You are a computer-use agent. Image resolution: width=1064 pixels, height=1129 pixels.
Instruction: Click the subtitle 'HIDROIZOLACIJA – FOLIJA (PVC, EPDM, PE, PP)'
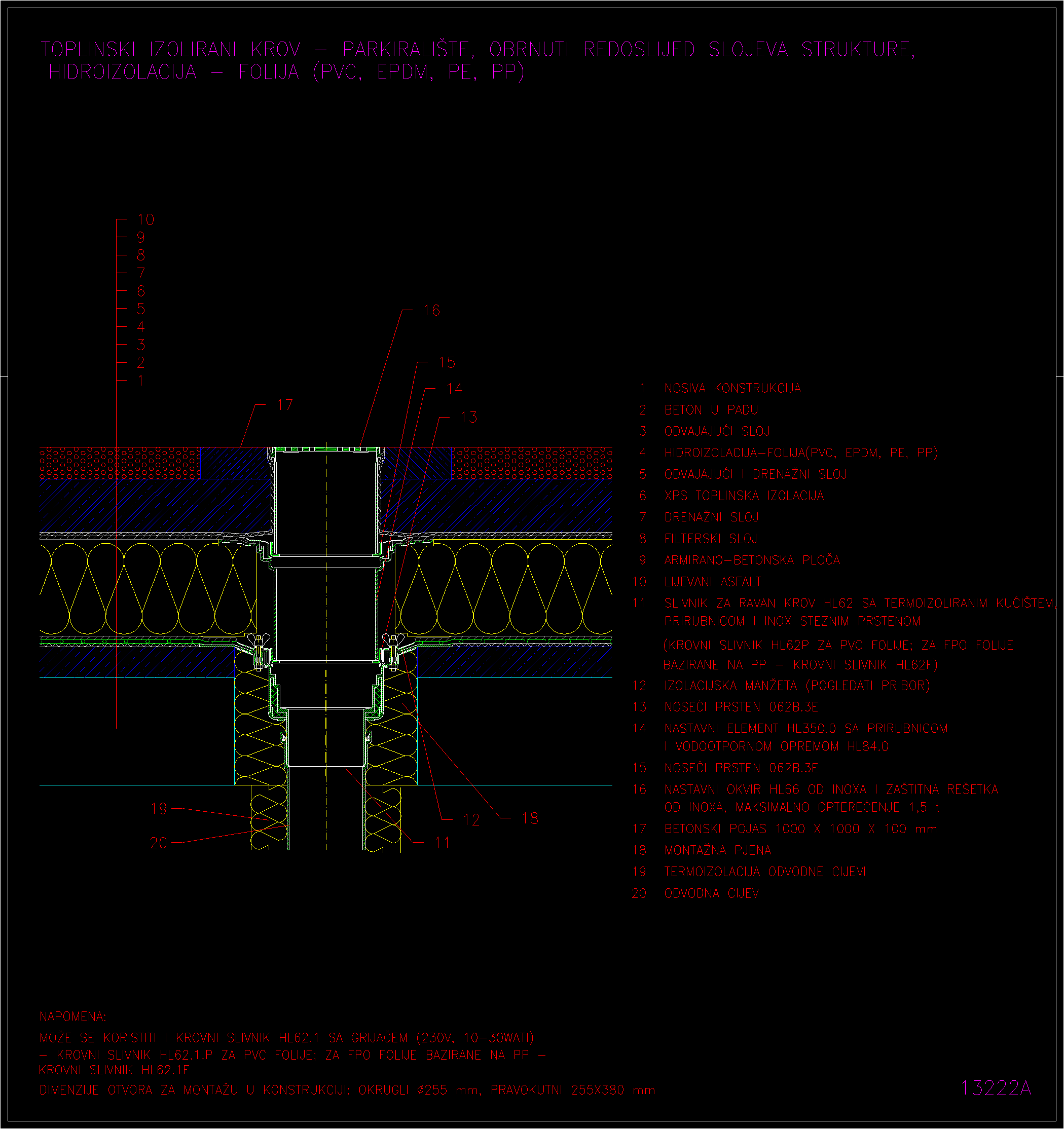(x=286, y=72)
